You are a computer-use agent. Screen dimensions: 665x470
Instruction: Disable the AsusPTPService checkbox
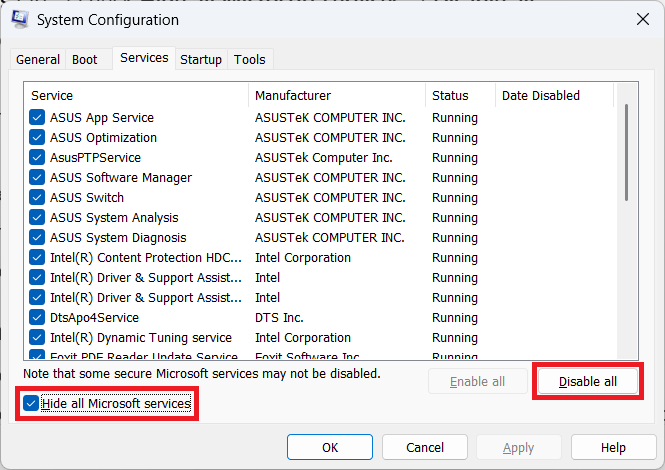[x=38, y=158]
